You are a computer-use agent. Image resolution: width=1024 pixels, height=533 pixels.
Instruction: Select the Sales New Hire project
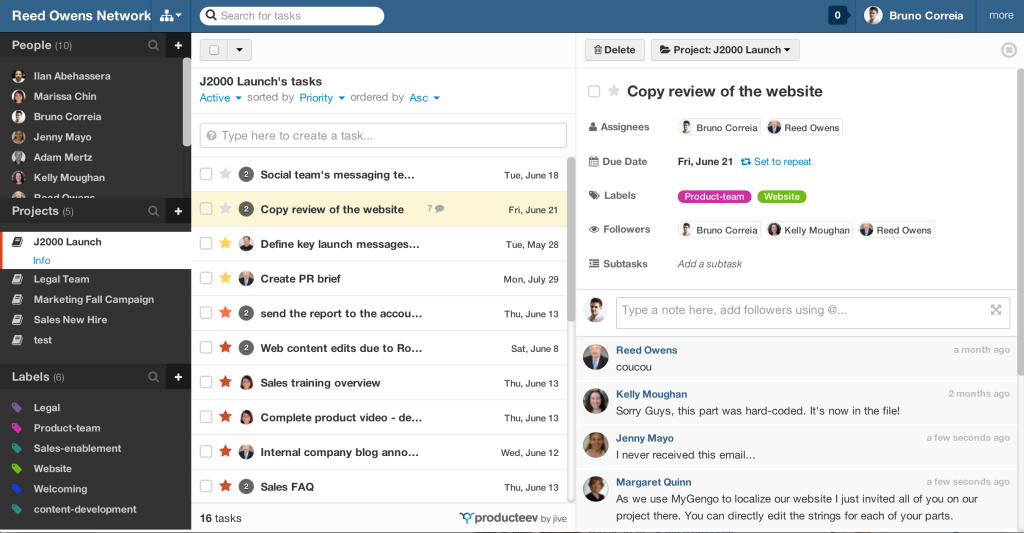coord(70,319)
